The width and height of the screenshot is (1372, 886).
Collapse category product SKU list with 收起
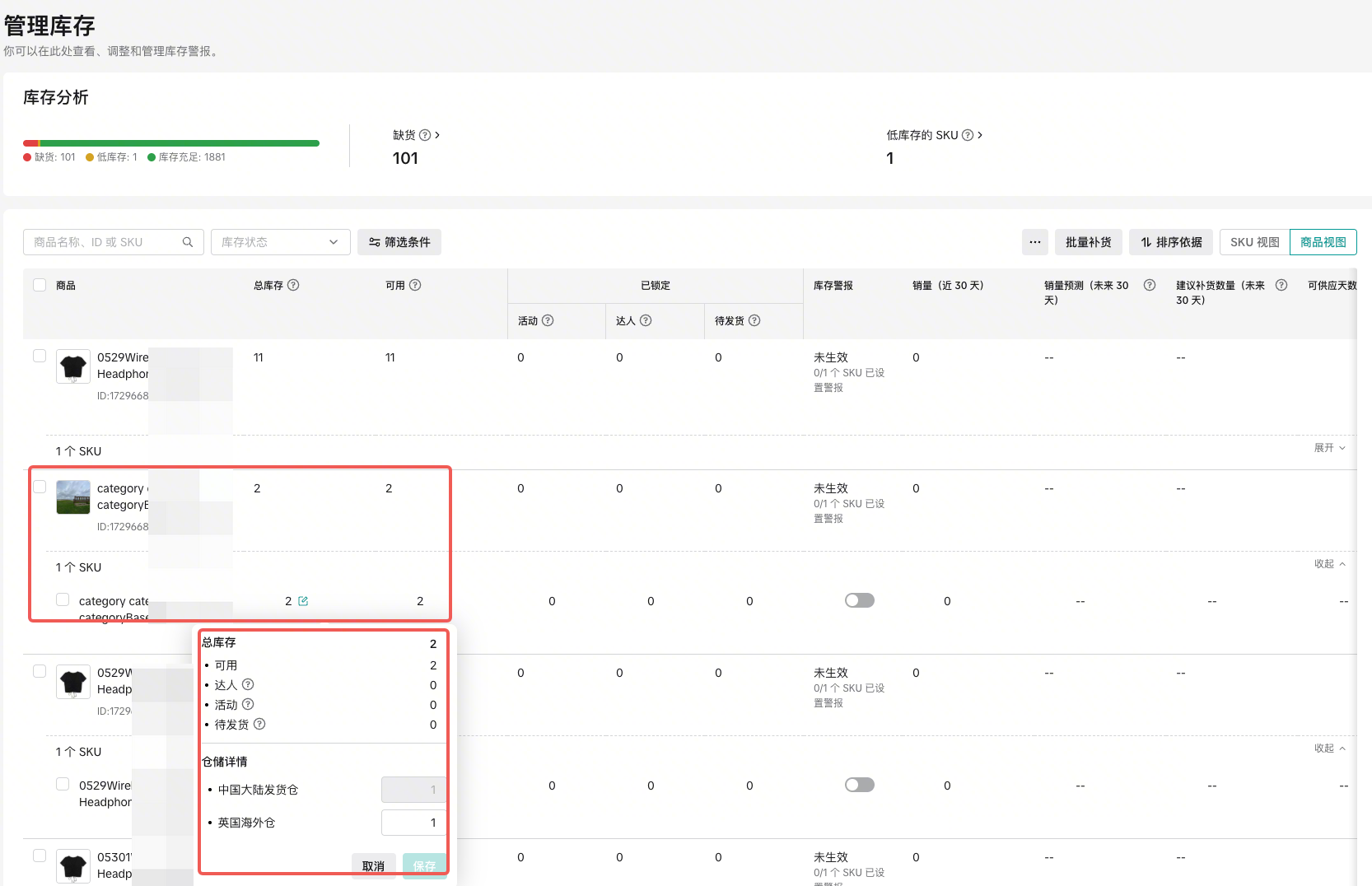[x=1329, y=564]
